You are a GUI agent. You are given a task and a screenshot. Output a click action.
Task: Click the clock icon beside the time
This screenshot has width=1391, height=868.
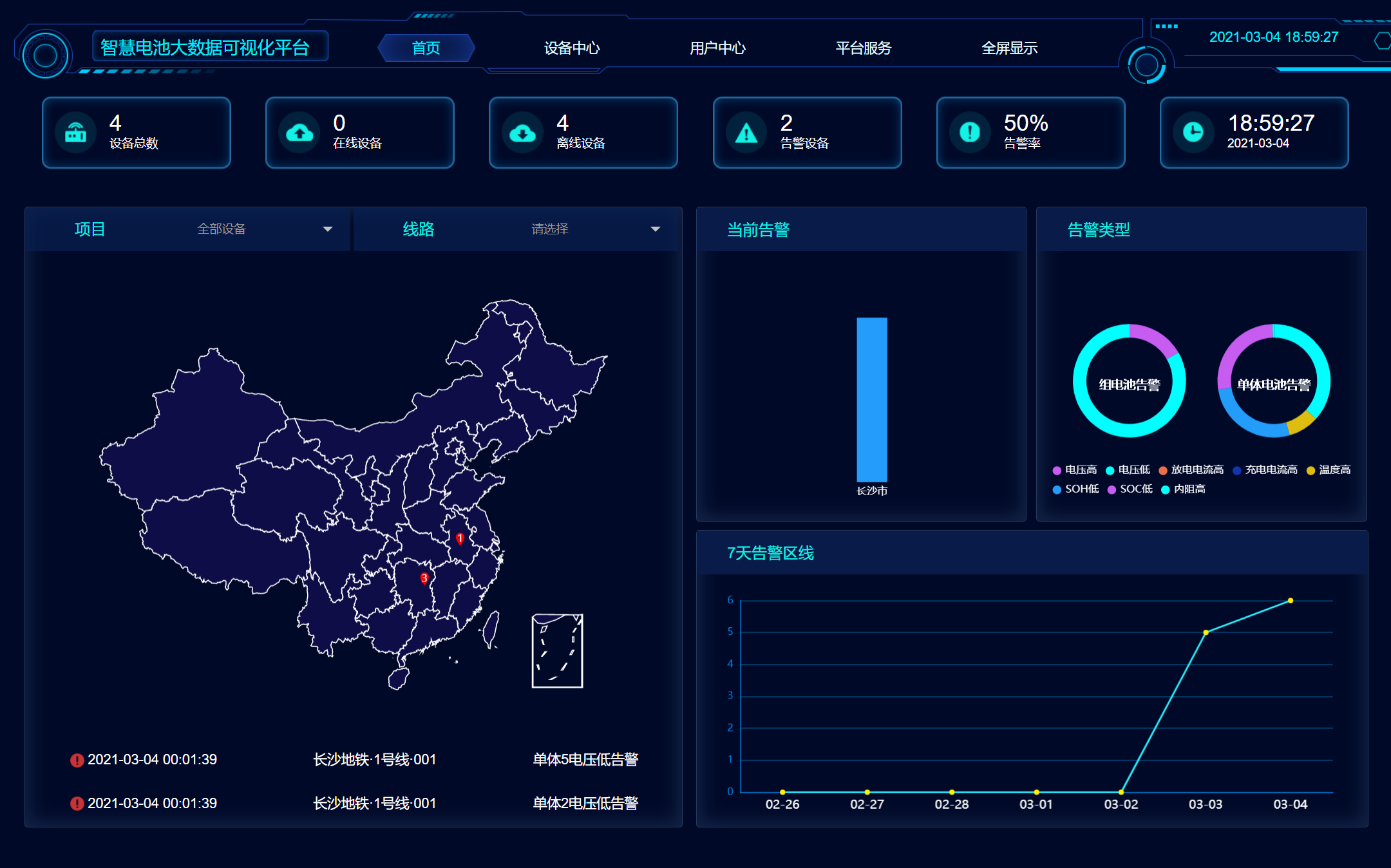click(x=1193, y=133)
